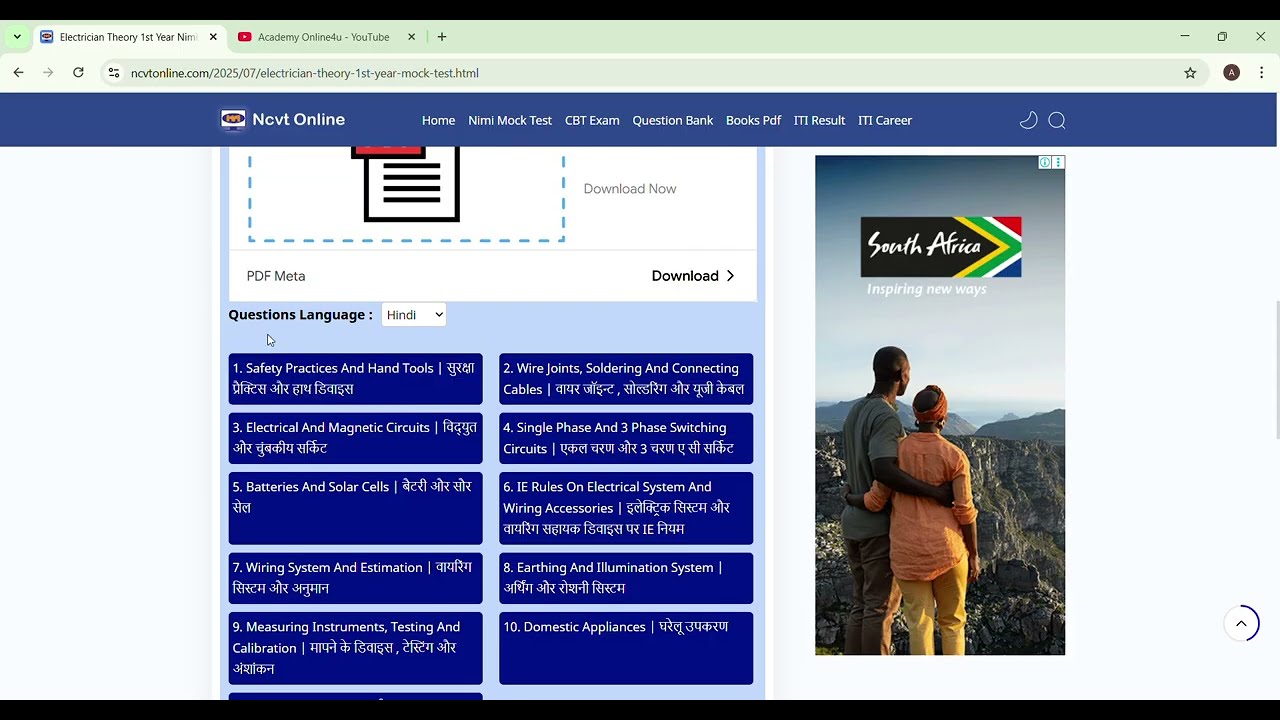The image size is (1280, 720).
Task: Open Batteries And Solar Cells test
Action: (x=355, y=508)
